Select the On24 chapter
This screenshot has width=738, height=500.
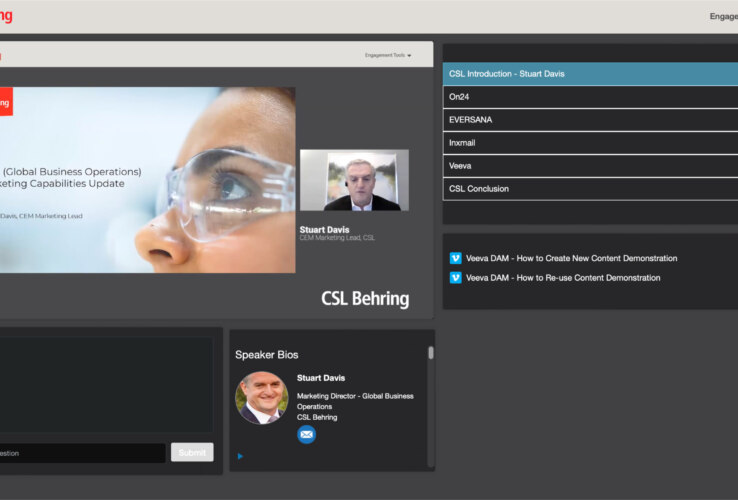(590, 97)
